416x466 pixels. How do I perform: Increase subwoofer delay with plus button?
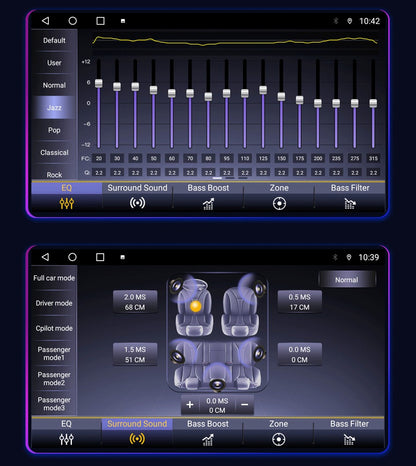tap(190, 405)
